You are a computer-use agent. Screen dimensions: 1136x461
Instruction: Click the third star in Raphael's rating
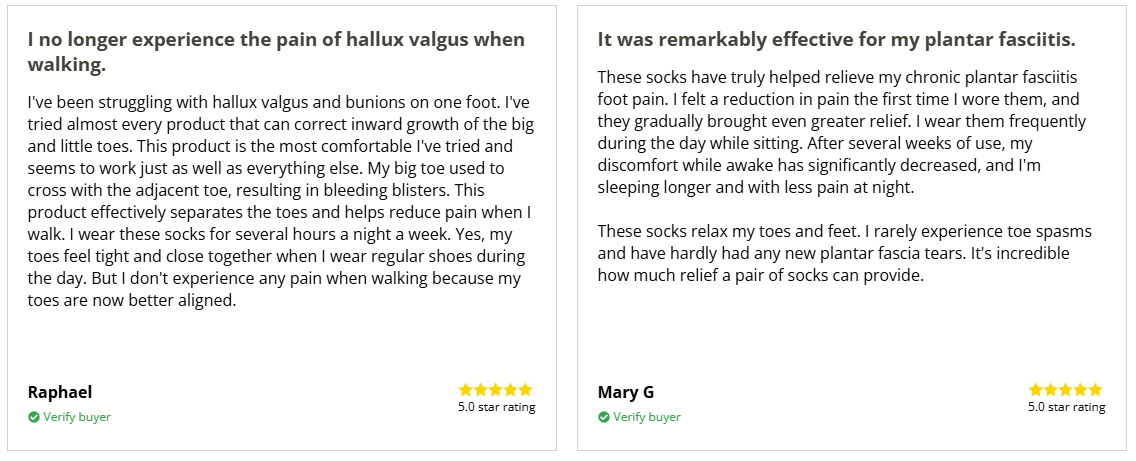click(496, 390)
